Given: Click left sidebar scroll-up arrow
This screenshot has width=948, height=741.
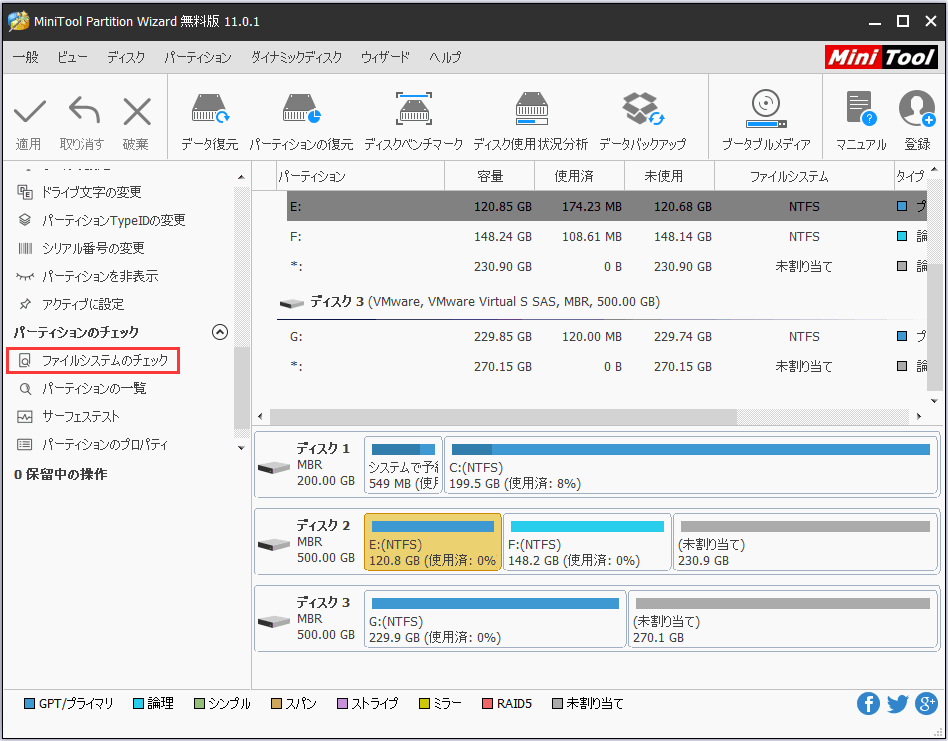Looking at the screenshot, I should (241, 177).
